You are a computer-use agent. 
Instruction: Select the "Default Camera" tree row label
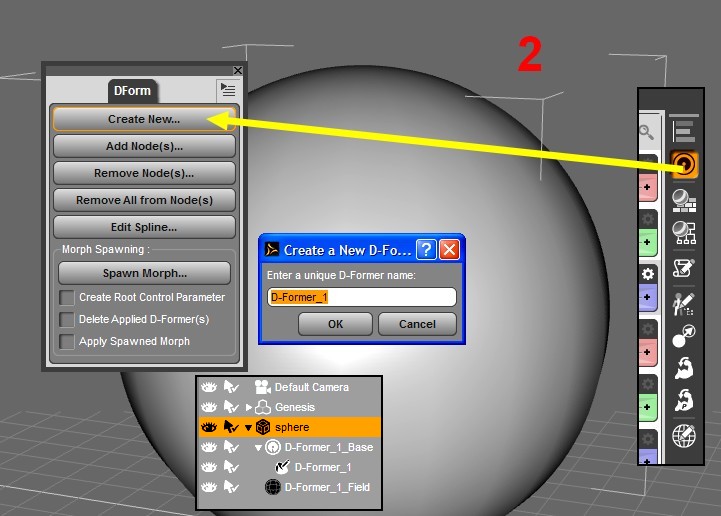point(311,387)
